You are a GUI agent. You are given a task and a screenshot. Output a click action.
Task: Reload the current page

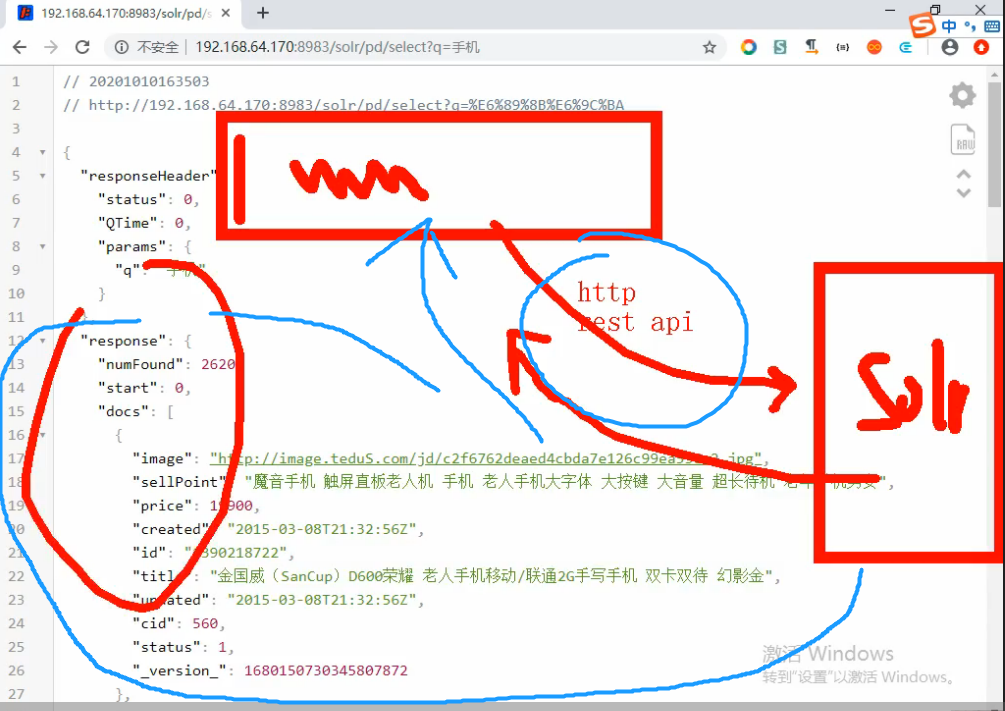click(83, 46)
